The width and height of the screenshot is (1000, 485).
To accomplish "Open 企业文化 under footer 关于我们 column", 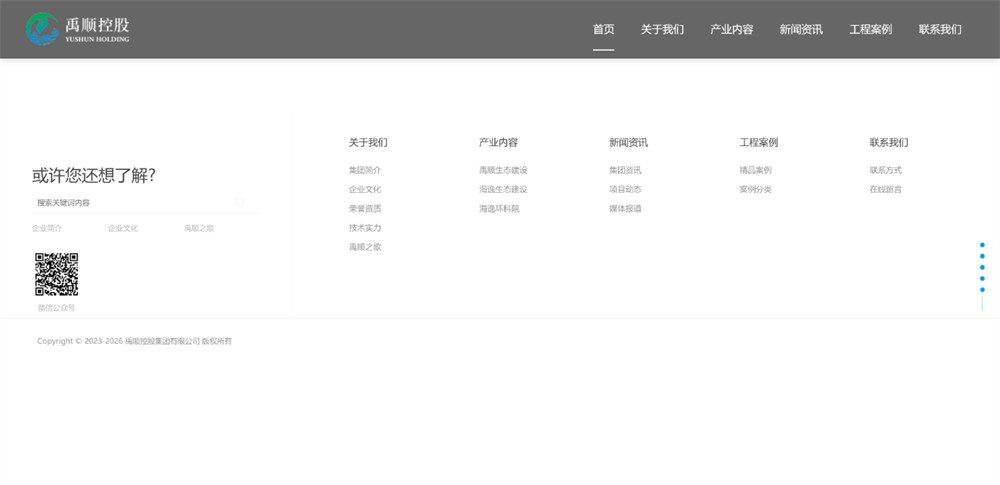I will pyautogui.click(x=365, y=190).
